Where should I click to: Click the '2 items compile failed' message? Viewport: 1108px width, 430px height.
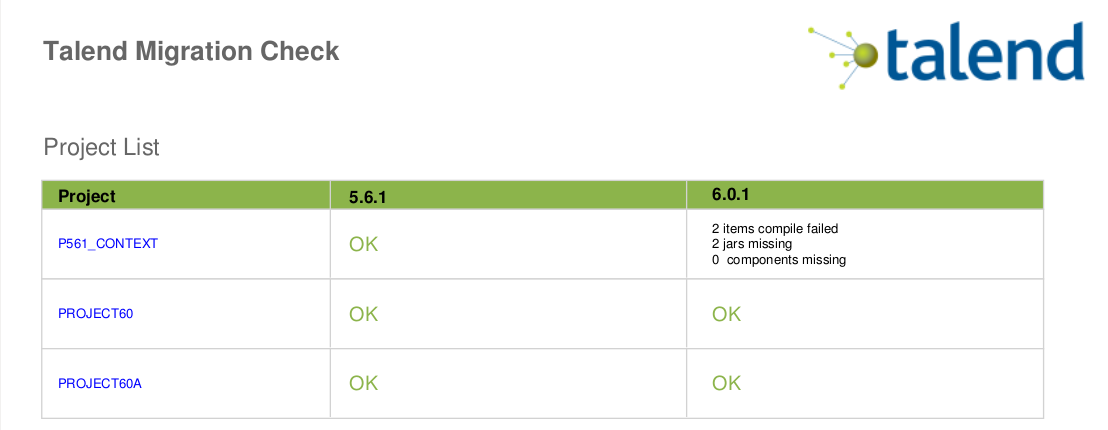tap(775, 228)
